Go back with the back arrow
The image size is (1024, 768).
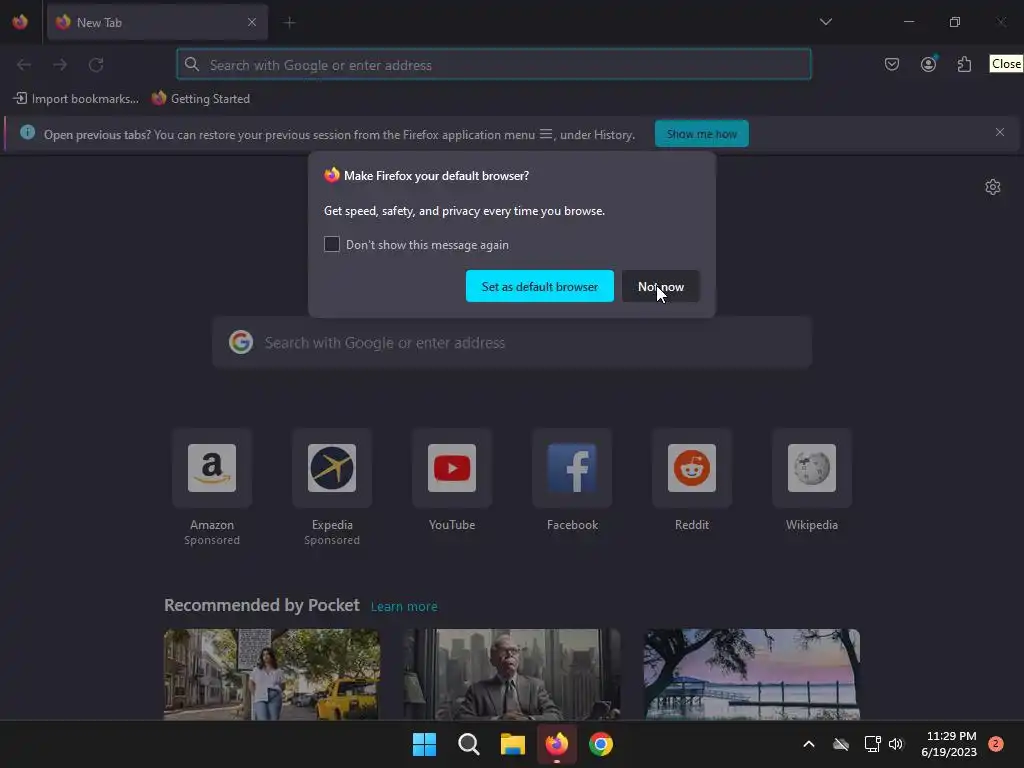24,65
